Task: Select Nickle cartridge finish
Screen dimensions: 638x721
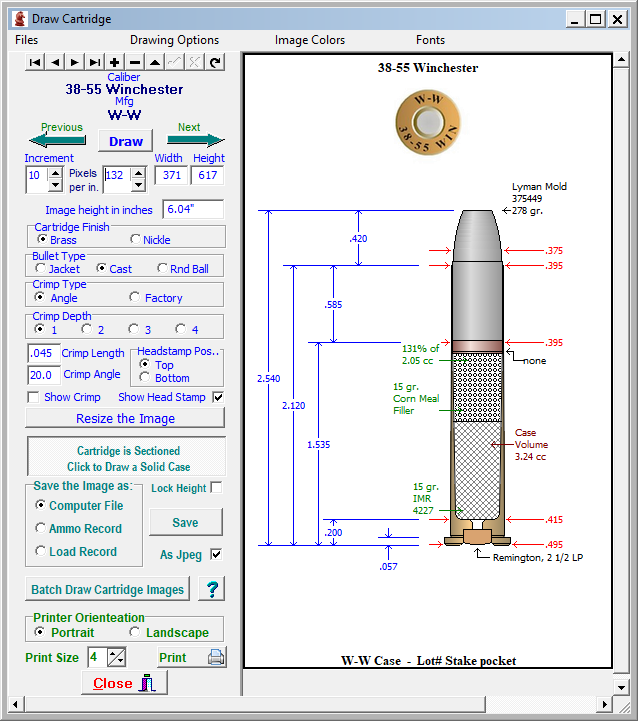Action: click(135, 239)
